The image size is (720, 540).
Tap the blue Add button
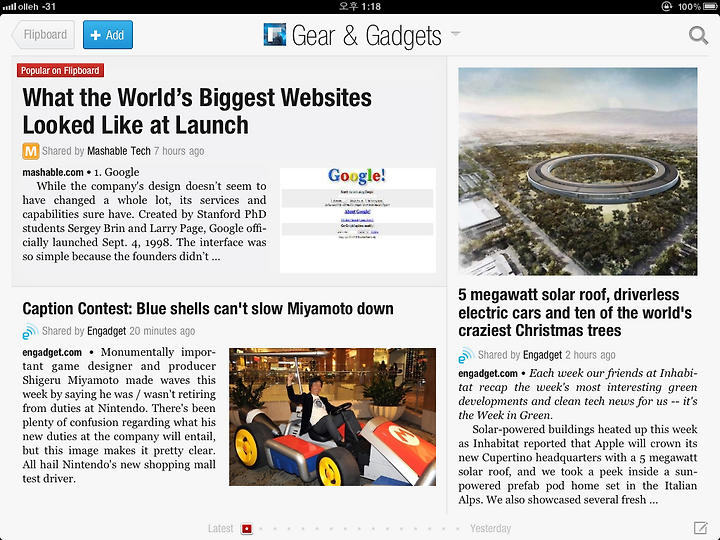[x=108, y=35]
